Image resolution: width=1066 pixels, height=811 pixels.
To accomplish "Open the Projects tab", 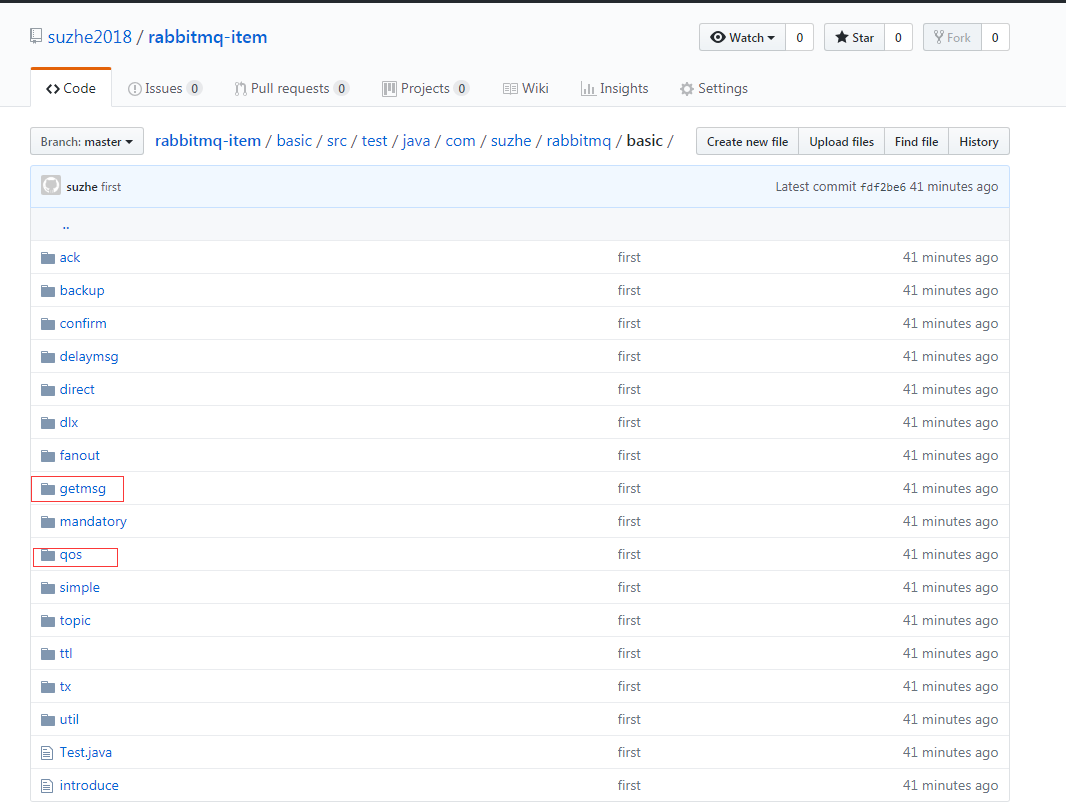I will 426,88.
